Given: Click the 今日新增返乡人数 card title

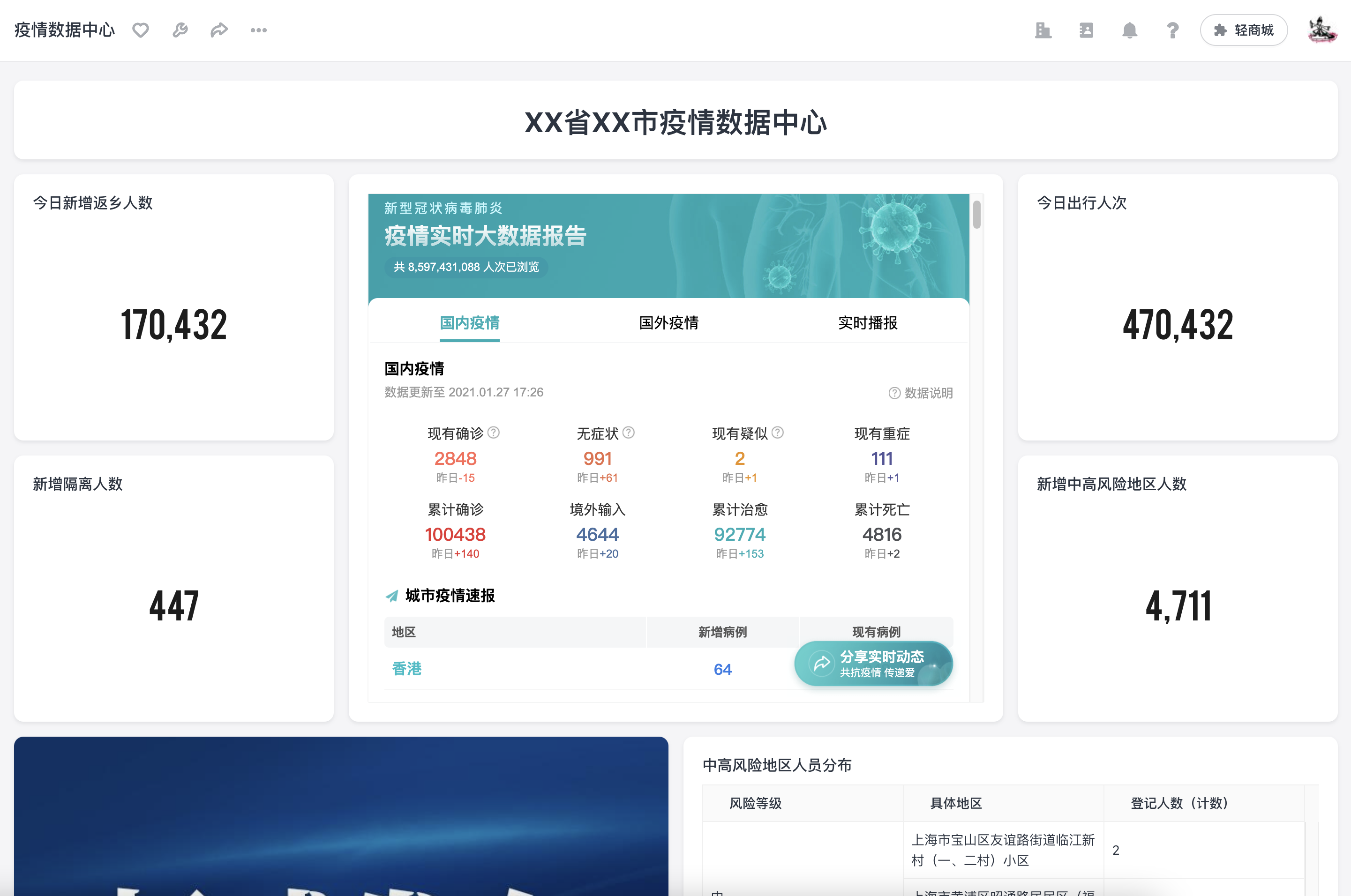Looking at the screenshot, I should point(92,203).
